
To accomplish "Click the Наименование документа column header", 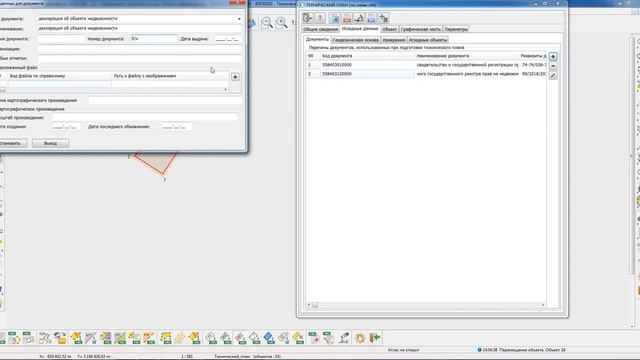I will 467,56.
